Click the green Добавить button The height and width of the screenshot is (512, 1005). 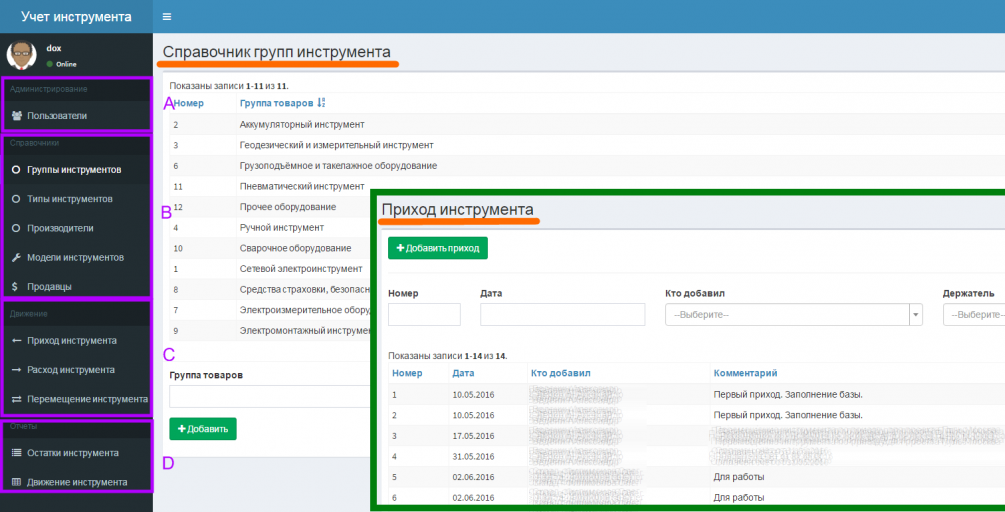pos(203,429)
